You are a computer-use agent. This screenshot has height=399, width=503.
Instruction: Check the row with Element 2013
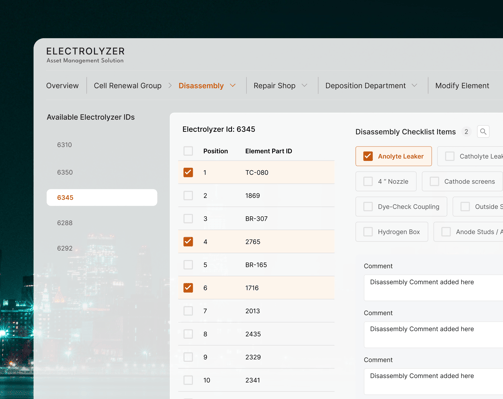188,311
